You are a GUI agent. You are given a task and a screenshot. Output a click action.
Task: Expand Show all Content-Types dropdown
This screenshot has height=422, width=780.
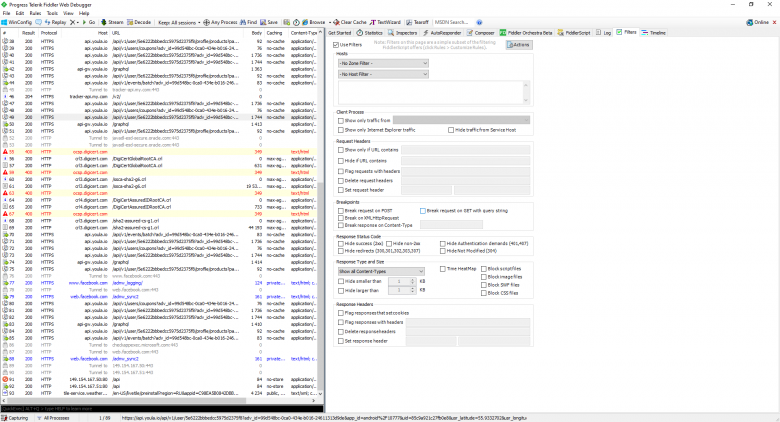click(x=381, y=271)
